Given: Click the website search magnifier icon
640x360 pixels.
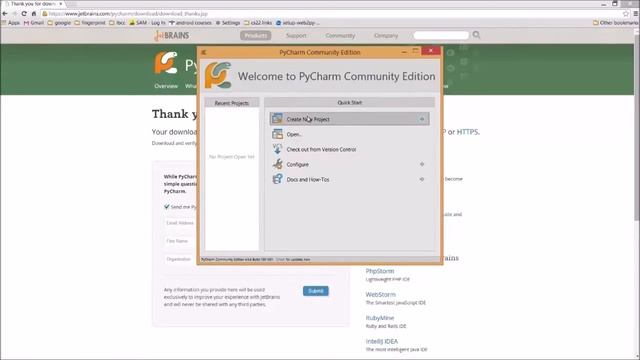Looking at the screenshot, I should [476, 35].
